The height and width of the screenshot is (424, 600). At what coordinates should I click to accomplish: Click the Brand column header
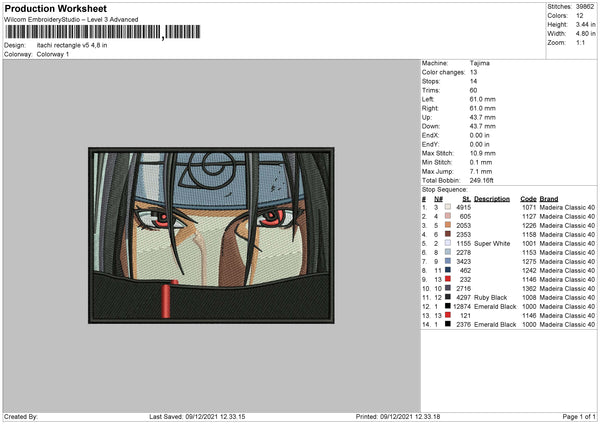(x=549, y=199)
